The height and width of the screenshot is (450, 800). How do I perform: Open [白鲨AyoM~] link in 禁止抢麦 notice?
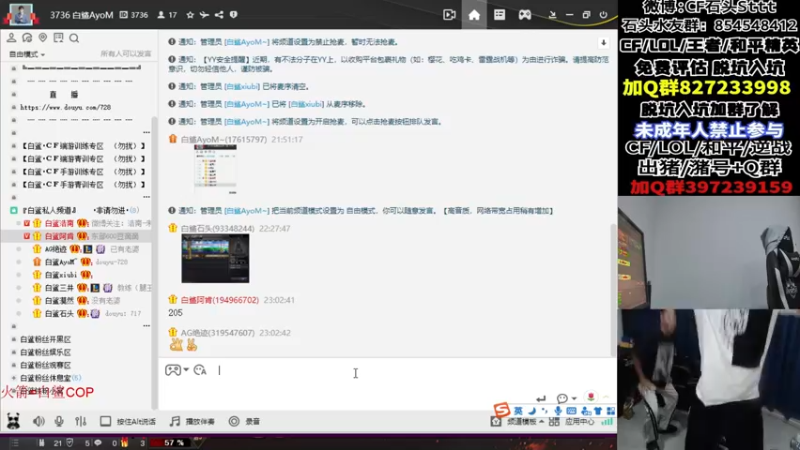pyautogui.click(x=246, y=42)
